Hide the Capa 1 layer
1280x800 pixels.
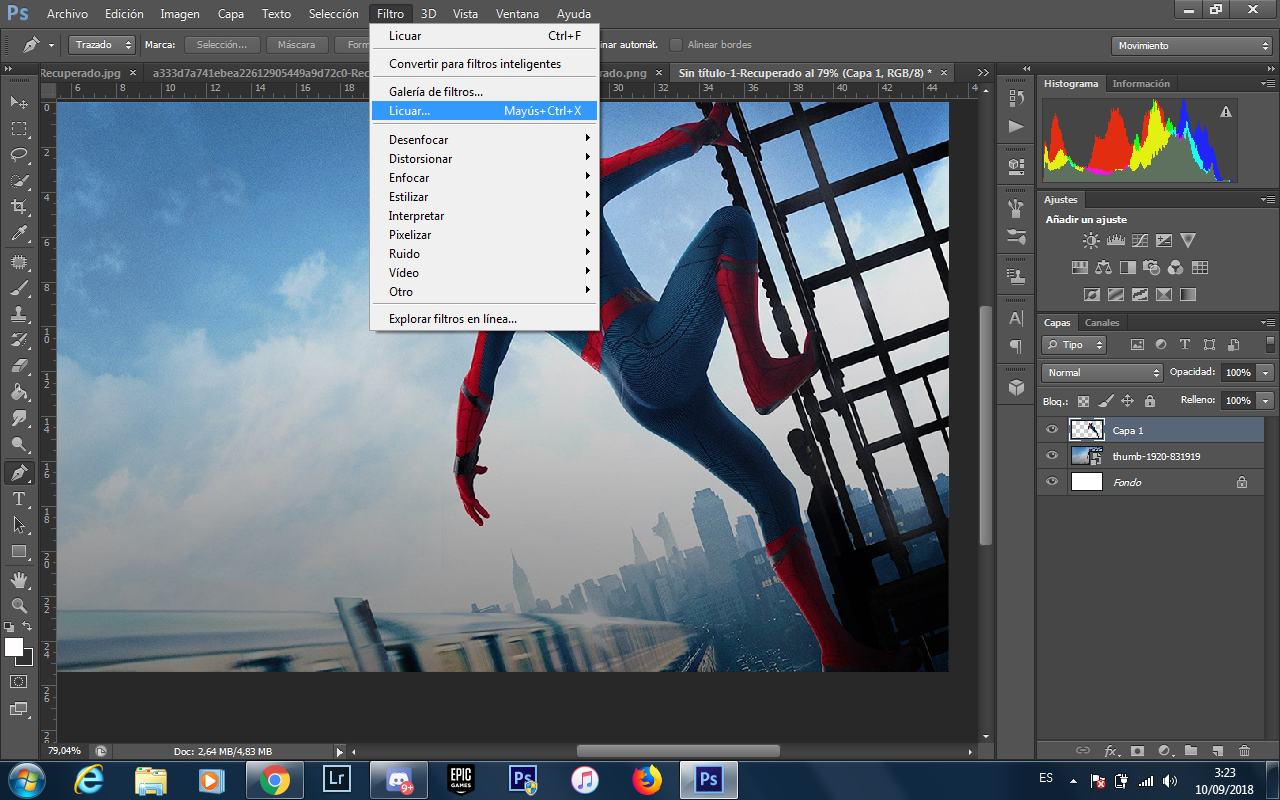click(x=1051, y=430)
